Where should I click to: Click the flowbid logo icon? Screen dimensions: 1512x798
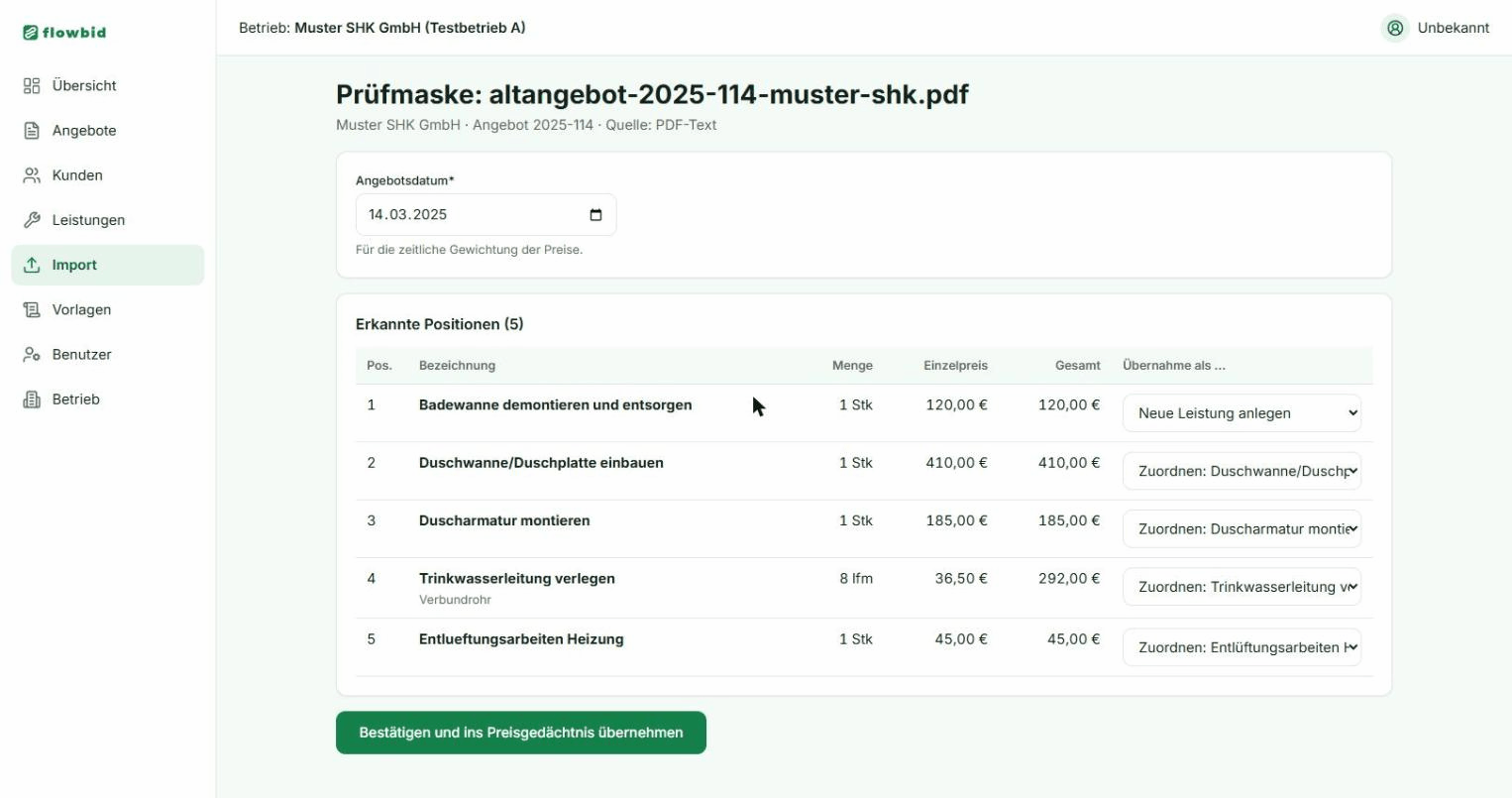(x=31, y=33)
